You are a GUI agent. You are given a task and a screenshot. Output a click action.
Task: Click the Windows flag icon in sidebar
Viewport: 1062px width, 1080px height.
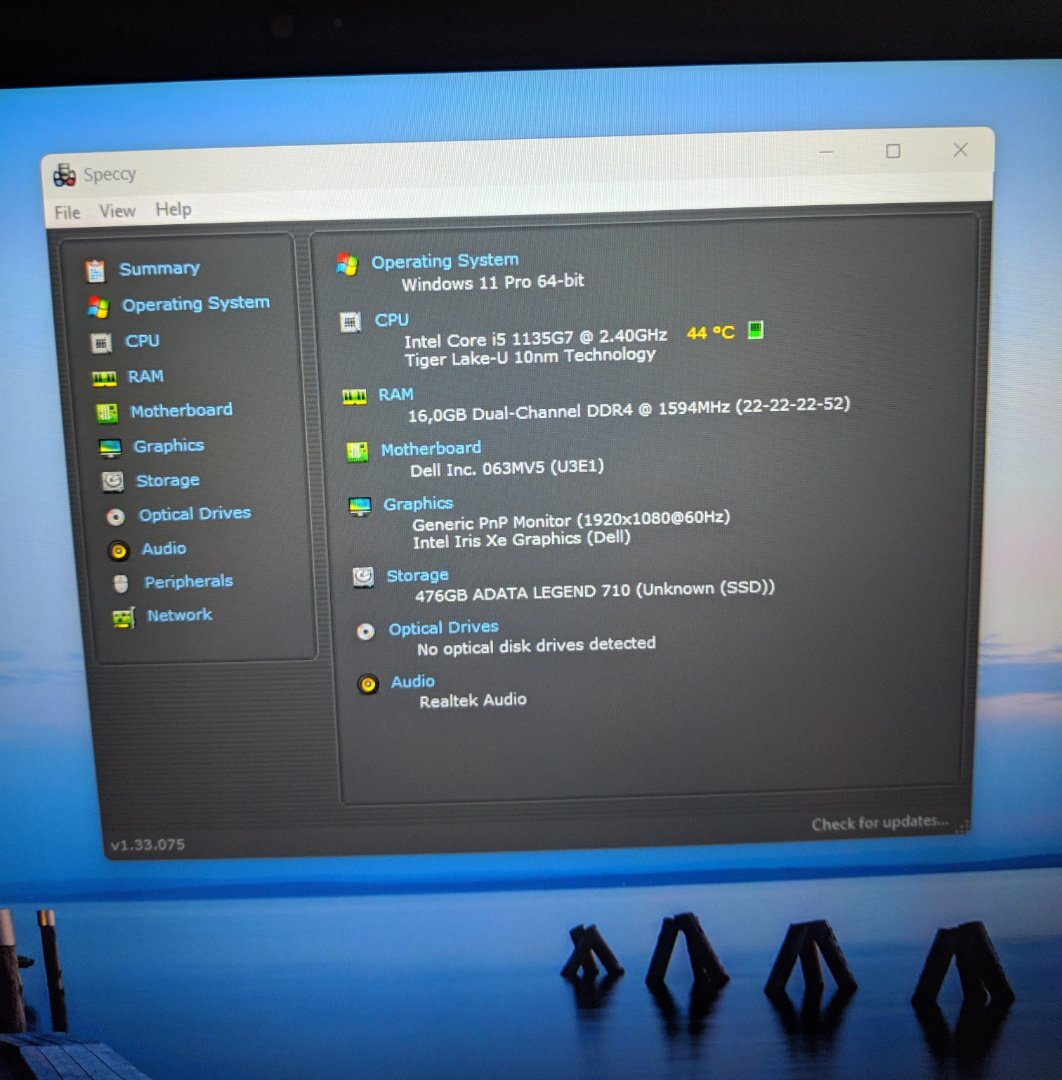tap(98, 307)
